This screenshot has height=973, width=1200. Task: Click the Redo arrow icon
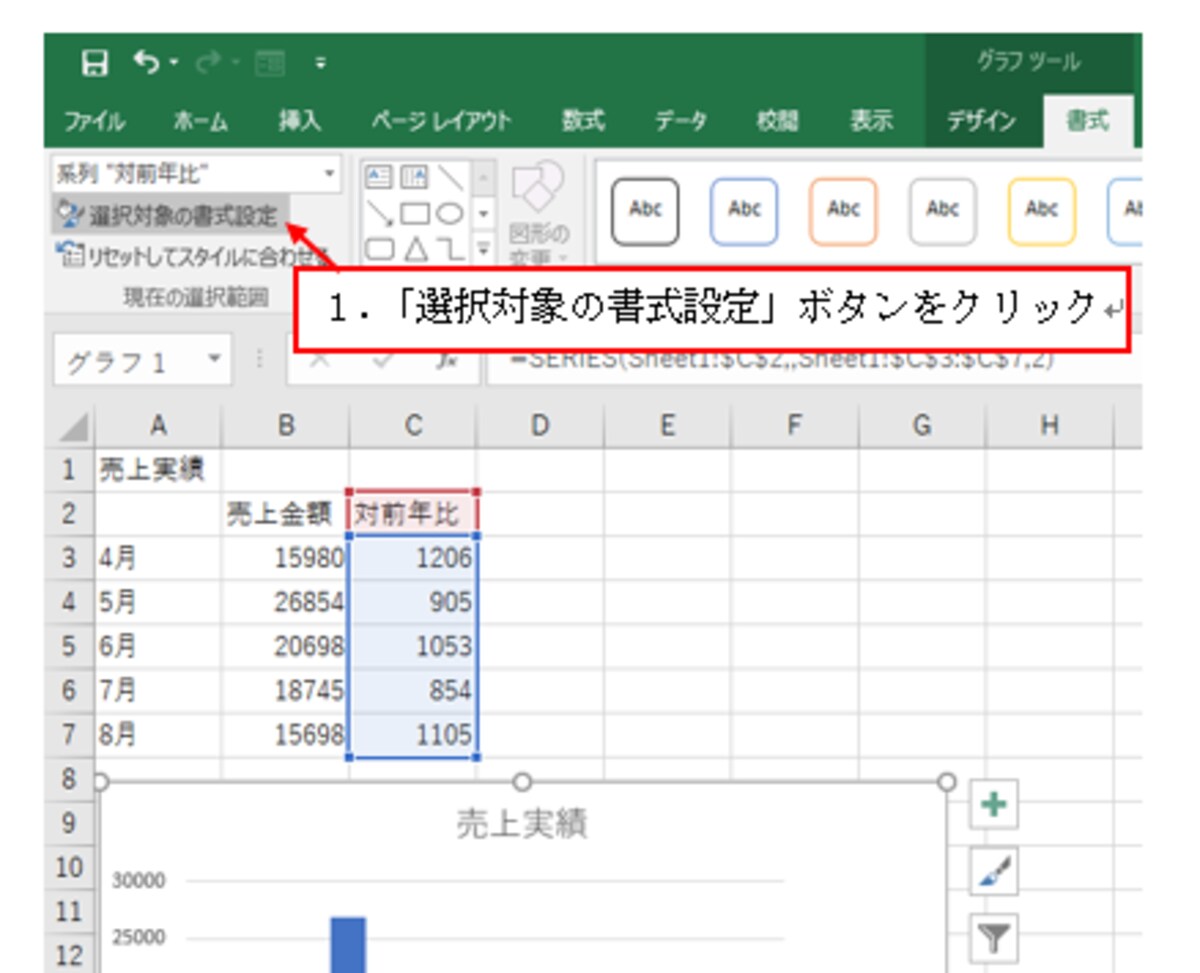point(206,65)
